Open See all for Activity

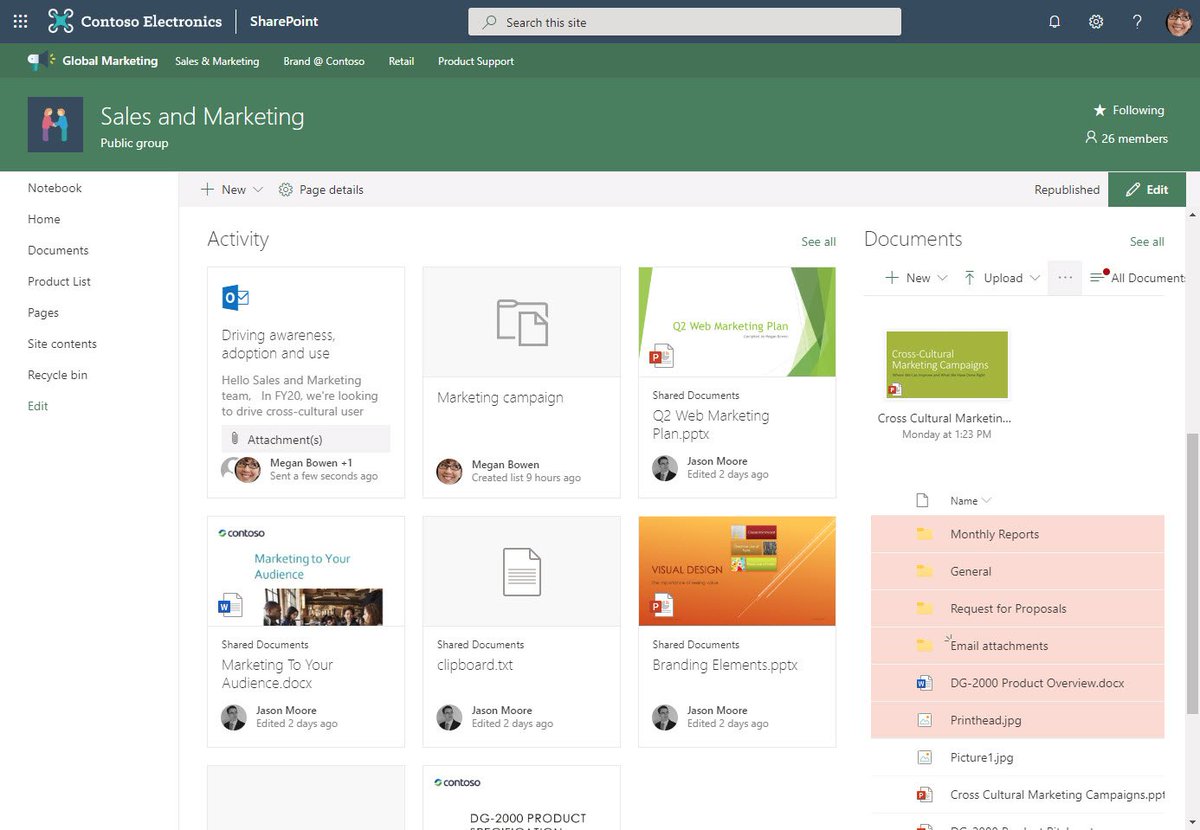coord(818,241)
